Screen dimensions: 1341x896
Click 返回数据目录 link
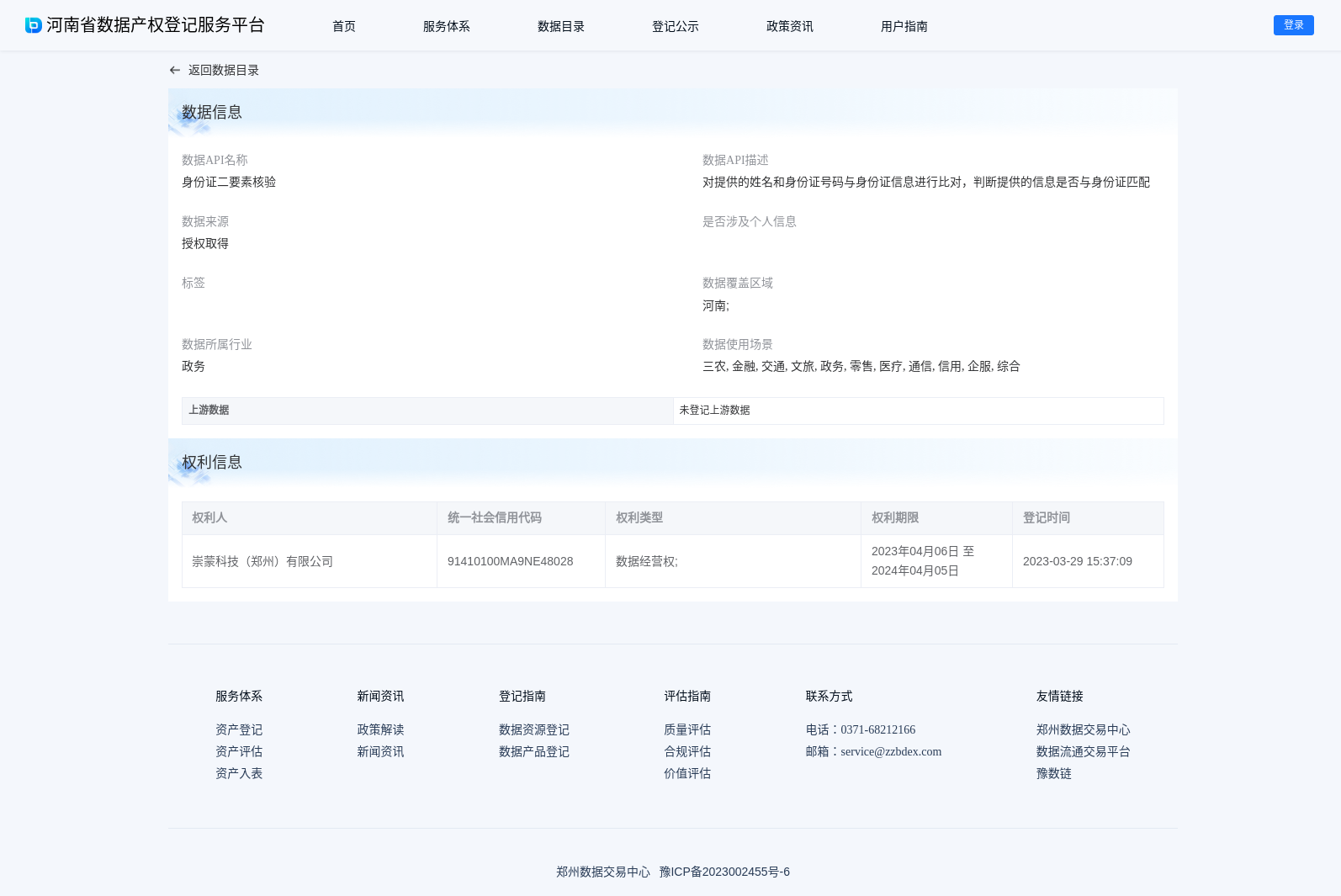tap(224, 71)
